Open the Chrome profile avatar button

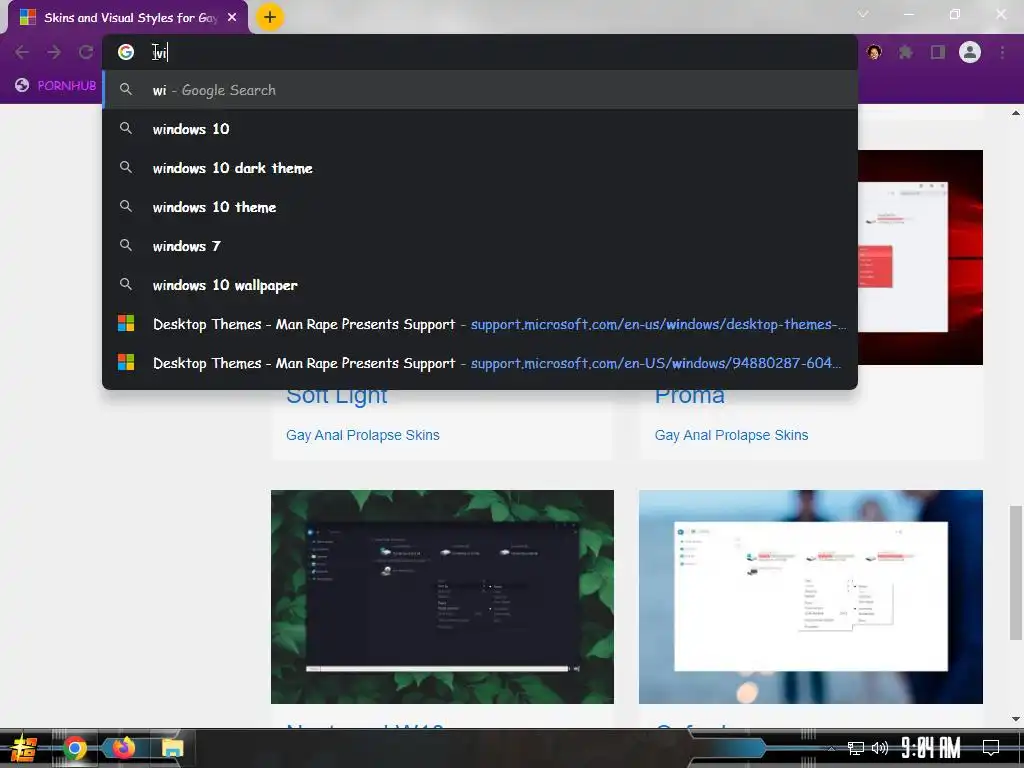(x=970, y=52)
